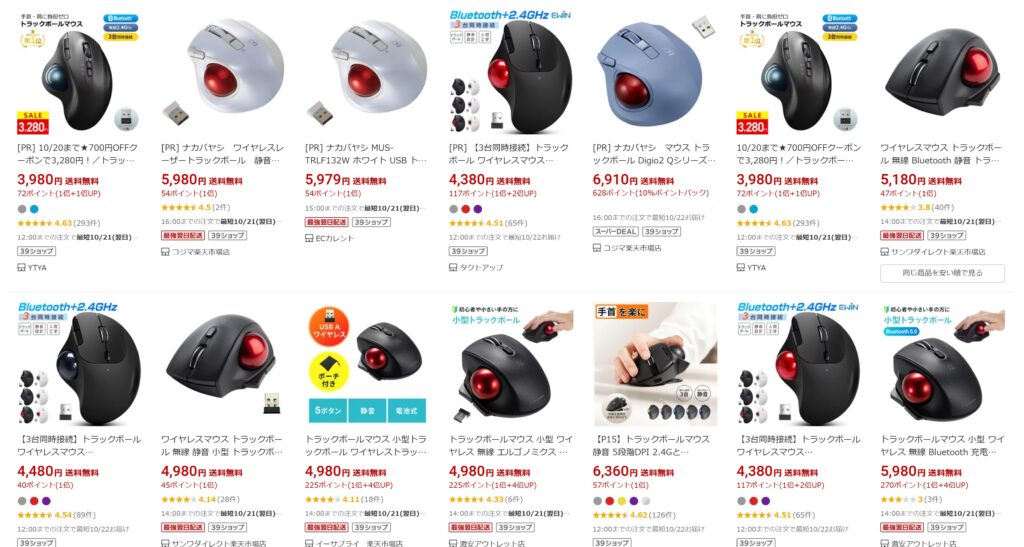Click 最強翌日配送 badge above ECカレント
Viewport: 1024px width, 547px height.
[327, 223]
